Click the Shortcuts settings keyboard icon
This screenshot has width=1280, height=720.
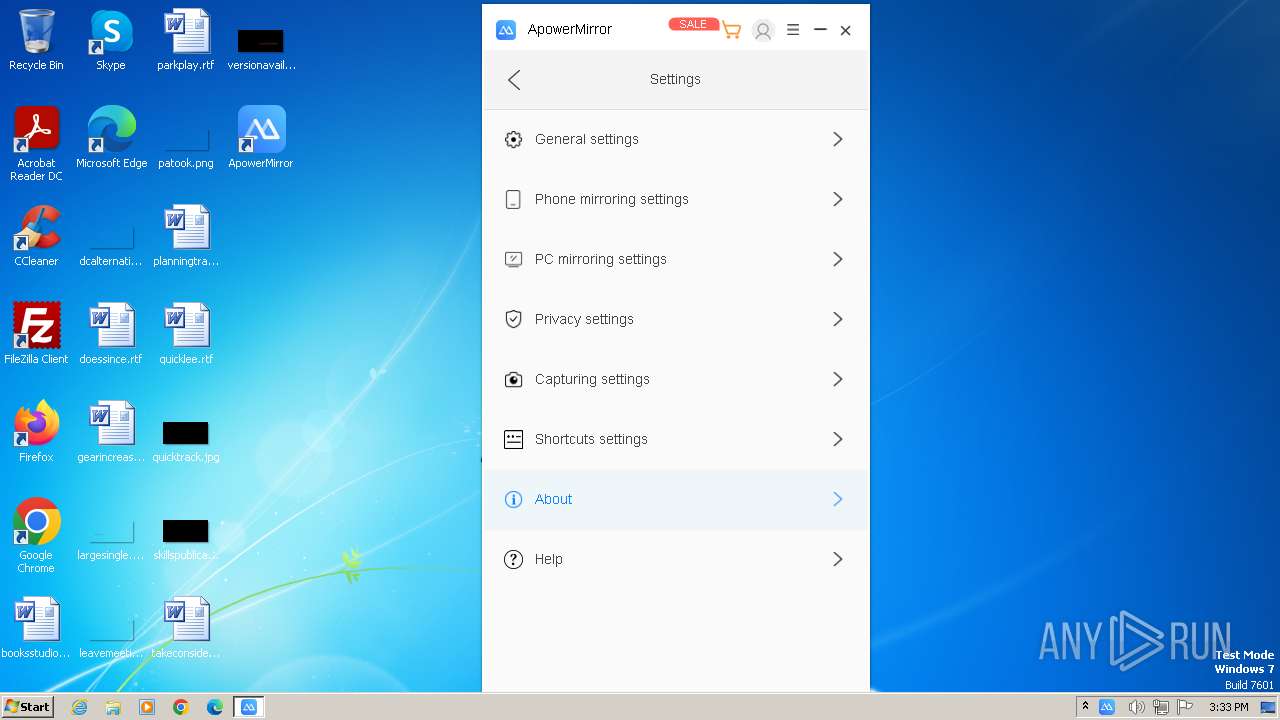513,440
